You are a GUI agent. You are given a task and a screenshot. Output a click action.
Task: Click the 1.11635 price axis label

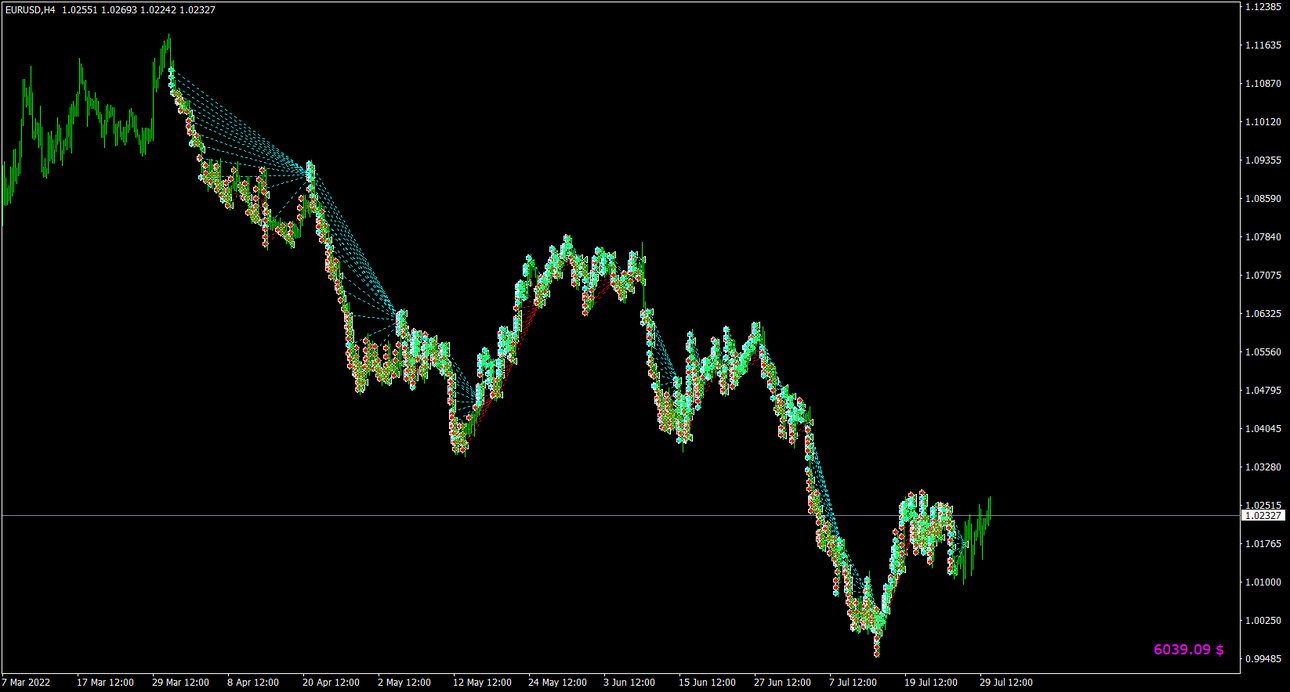pyautogui.click(x=1263, y=46)
